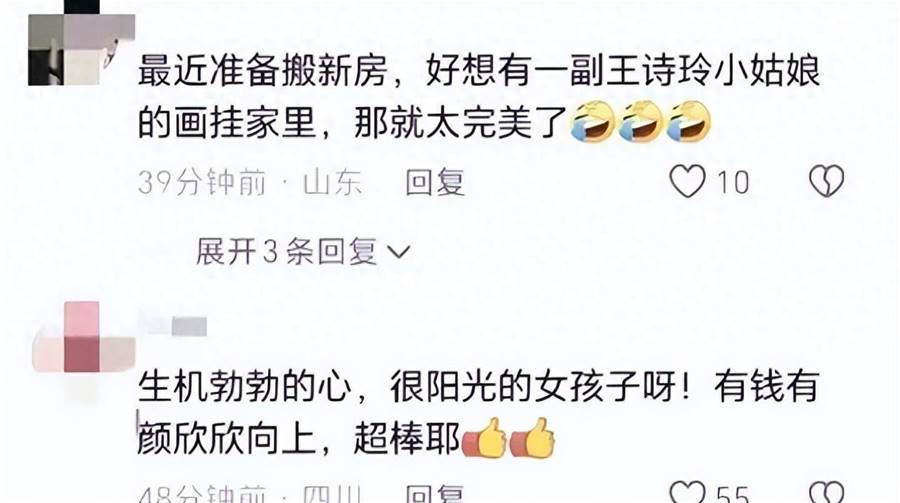Image resolution: width=900 pixels, height=503 pixels.
Task: Open second commenter's pink avatar profile
Action: (84, 337)
